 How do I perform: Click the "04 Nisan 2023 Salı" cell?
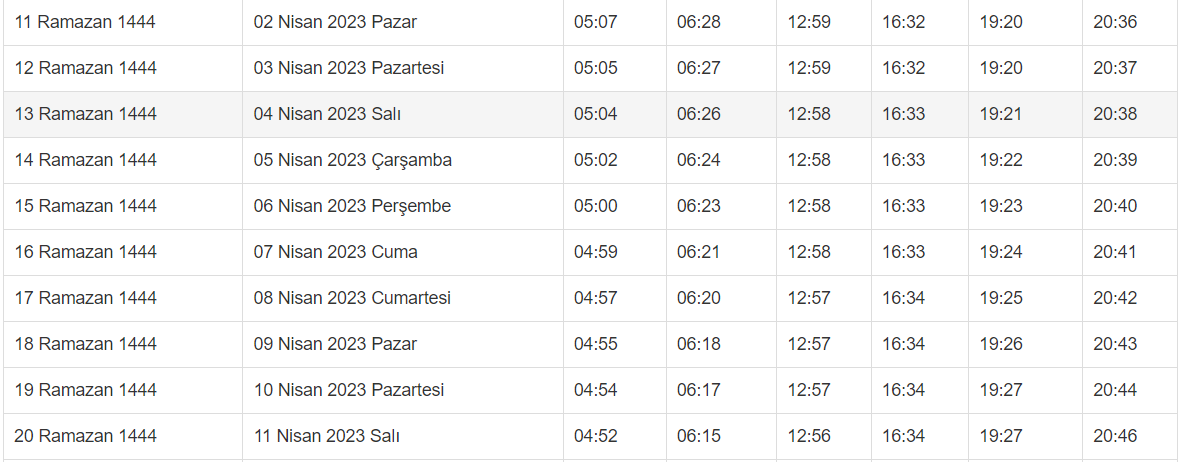[327, 114]
